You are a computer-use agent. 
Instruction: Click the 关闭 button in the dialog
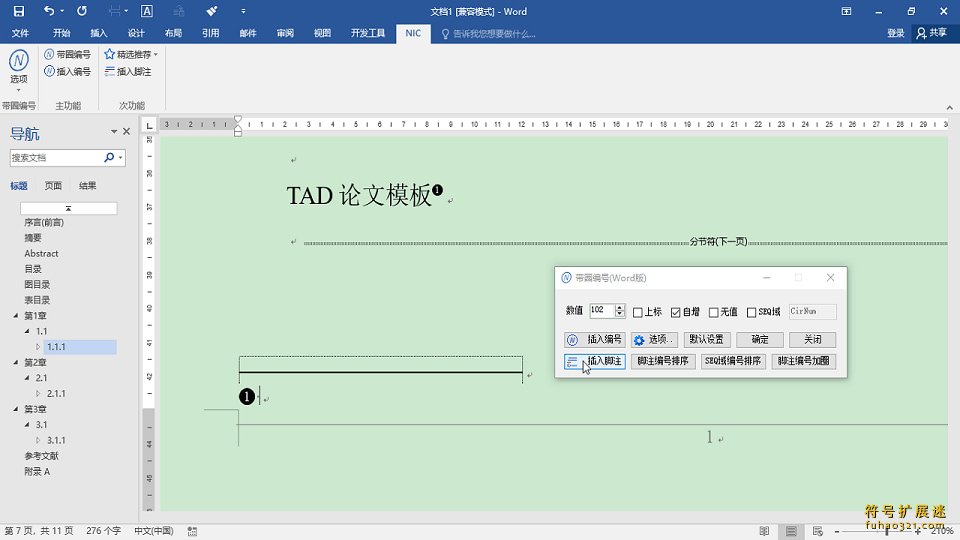[x=812, y=339]
